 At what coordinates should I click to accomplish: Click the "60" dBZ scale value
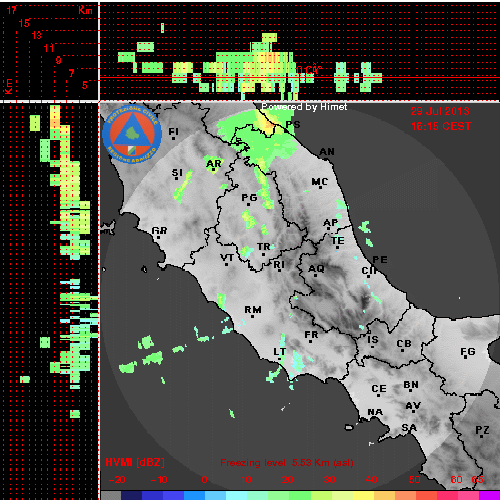[x=456, y=480]
